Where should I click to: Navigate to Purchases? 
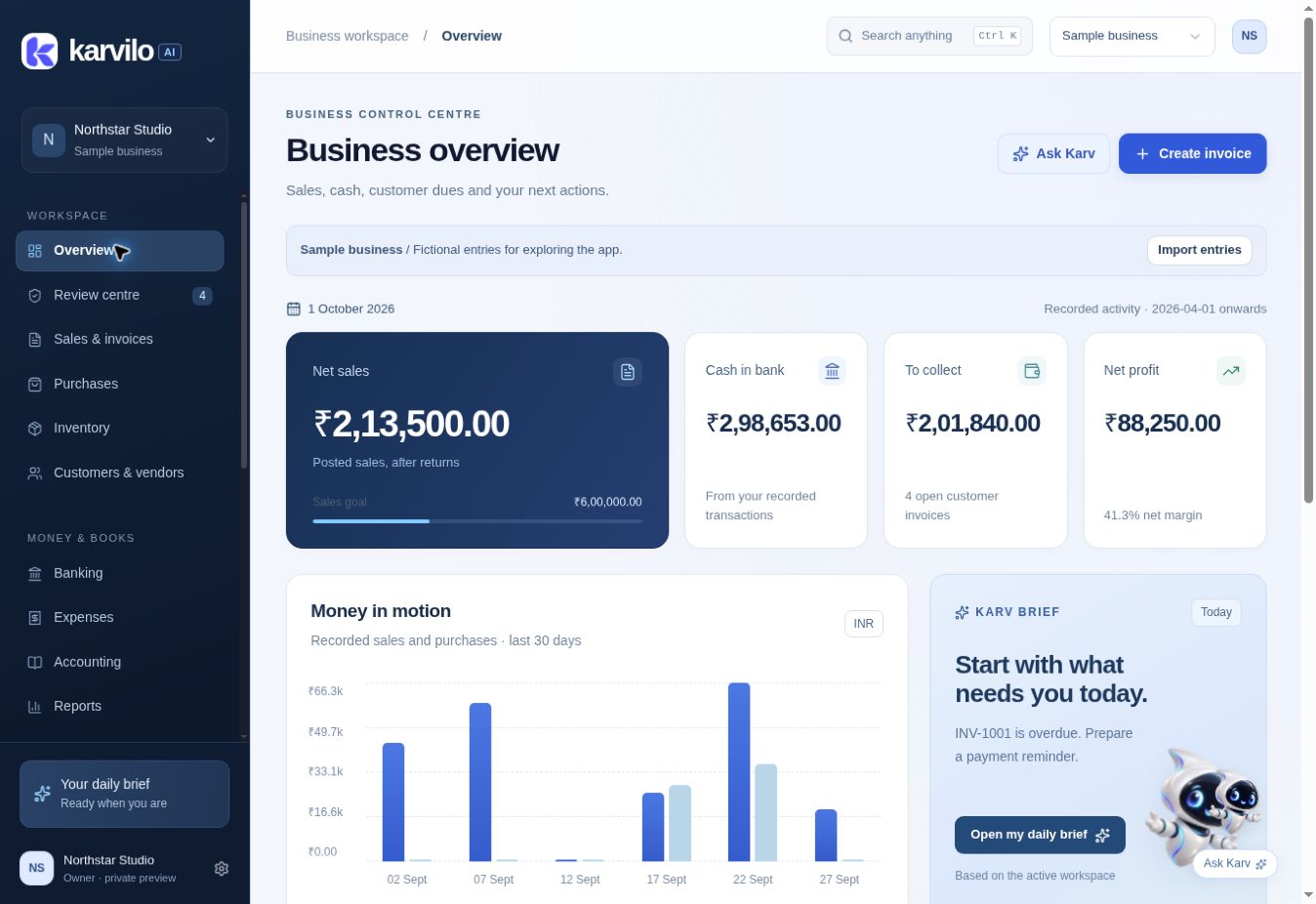coord(120,384)
